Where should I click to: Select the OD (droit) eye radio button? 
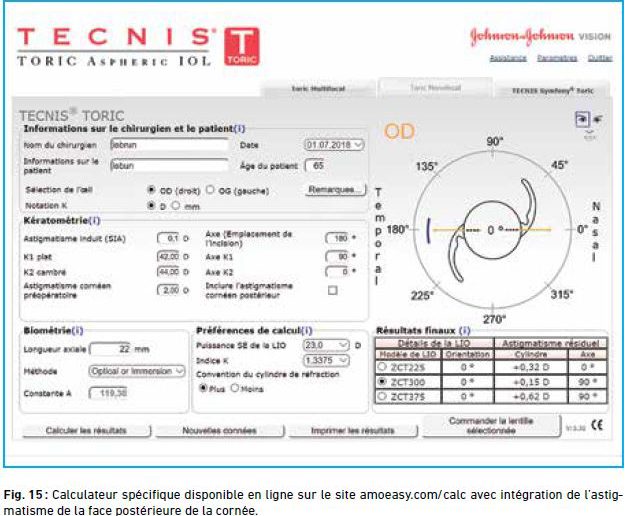(151, 190)
